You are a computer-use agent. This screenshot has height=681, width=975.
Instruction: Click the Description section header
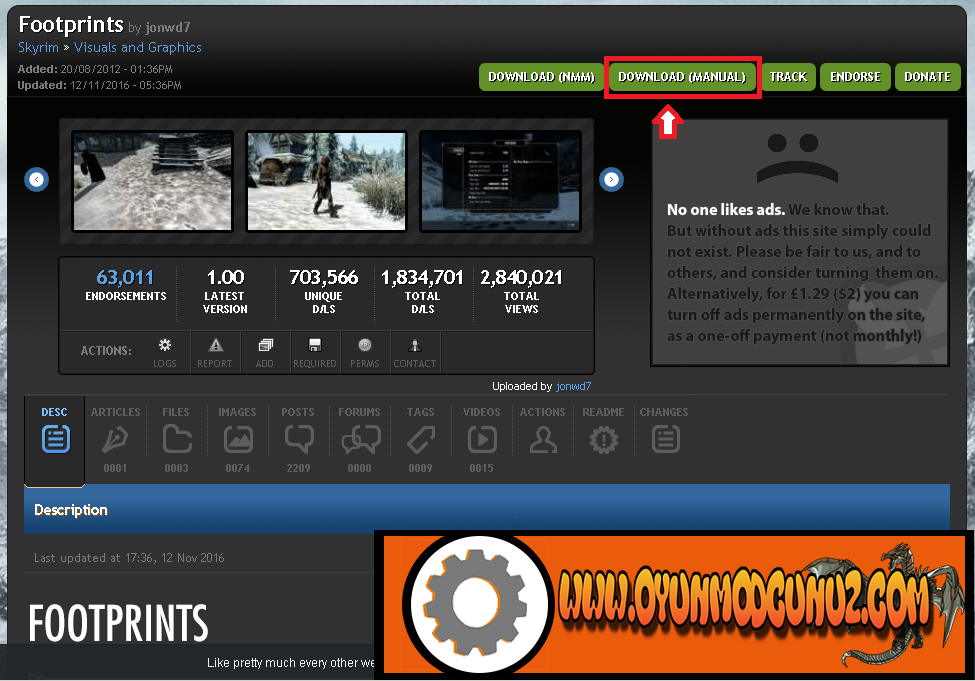[487, 509]
